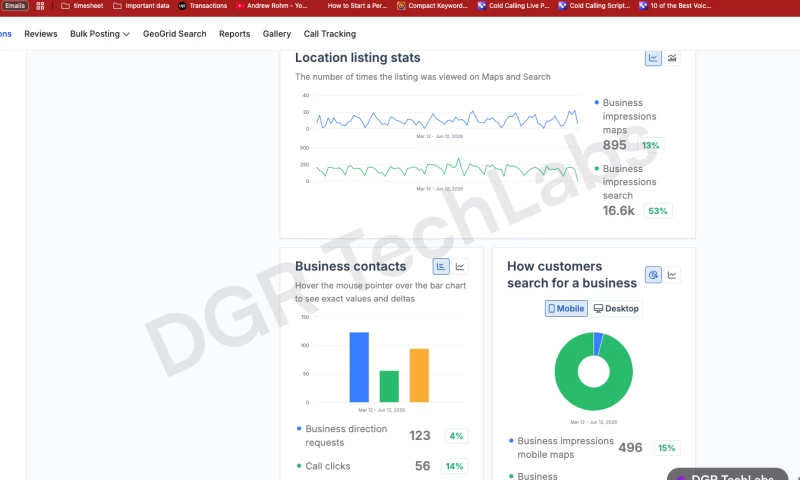
Task: Click the apps grid icon in bookmarks bar
Action: [40, 6]
